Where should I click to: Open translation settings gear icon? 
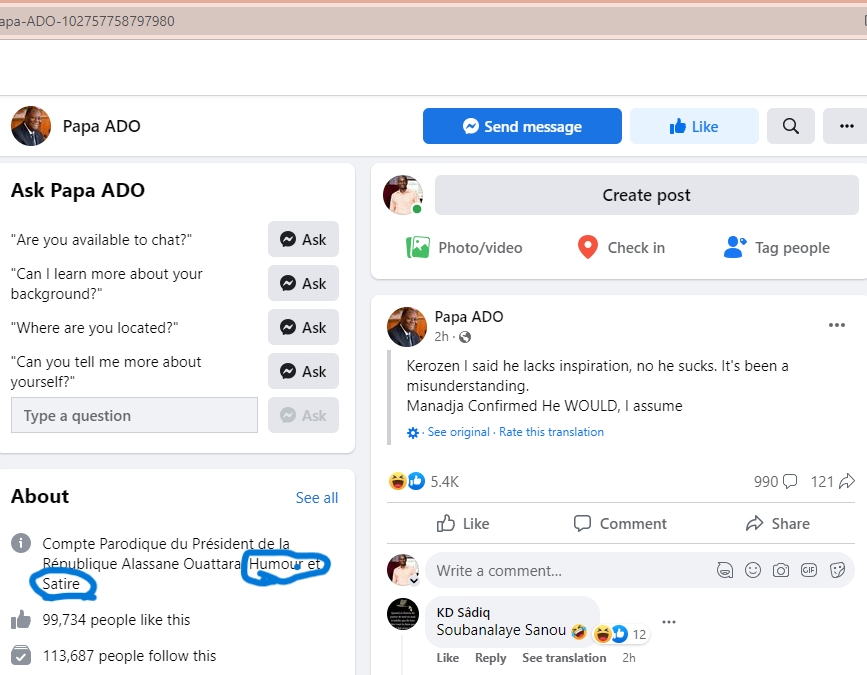pos(413,433)
